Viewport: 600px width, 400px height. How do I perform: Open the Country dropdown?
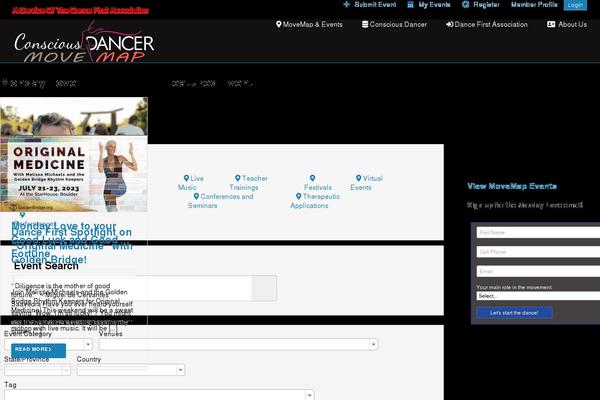[x=131, y=370]
